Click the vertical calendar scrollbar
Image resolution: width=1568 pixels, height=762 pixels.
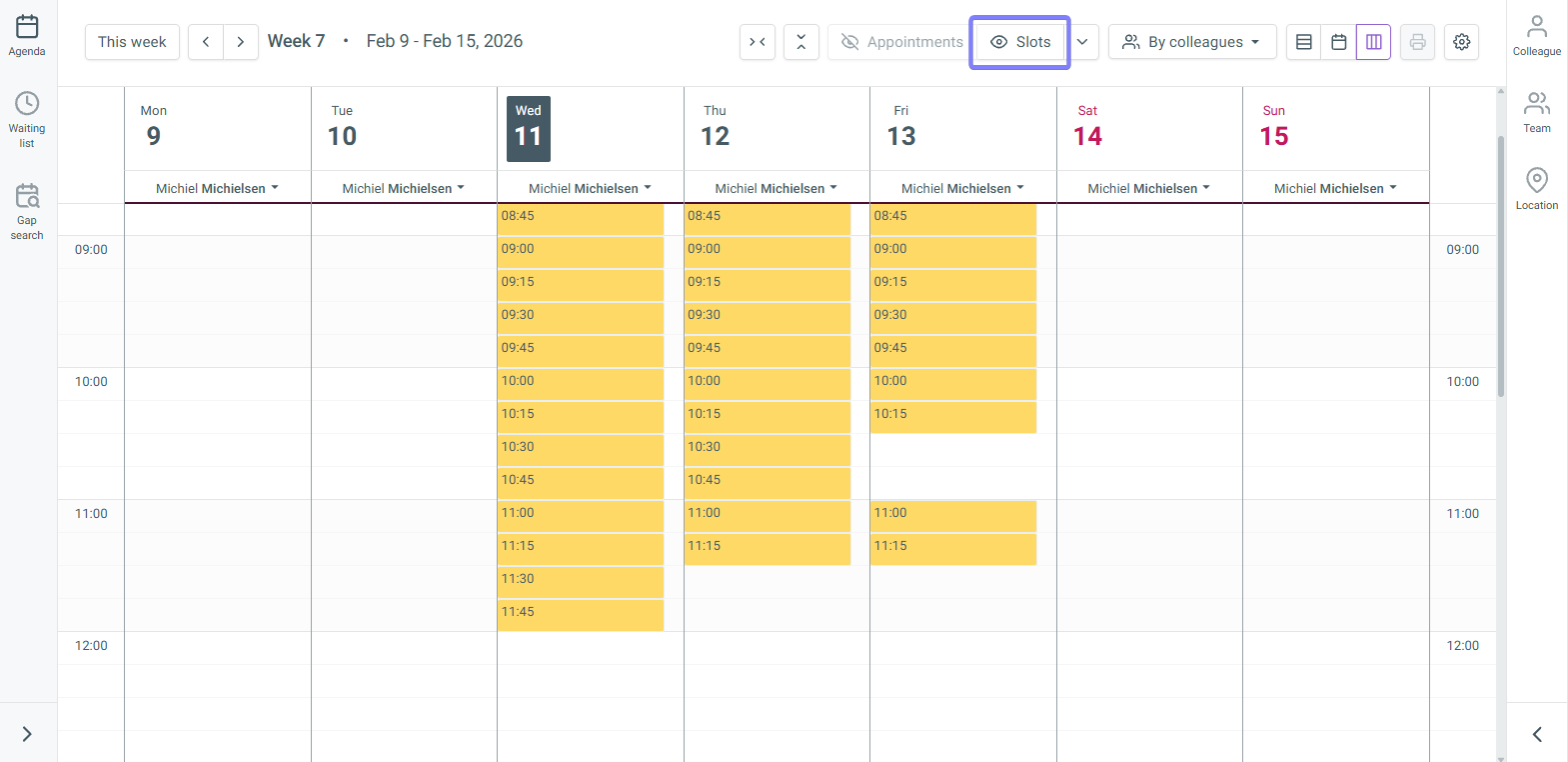click(1500, 266)
